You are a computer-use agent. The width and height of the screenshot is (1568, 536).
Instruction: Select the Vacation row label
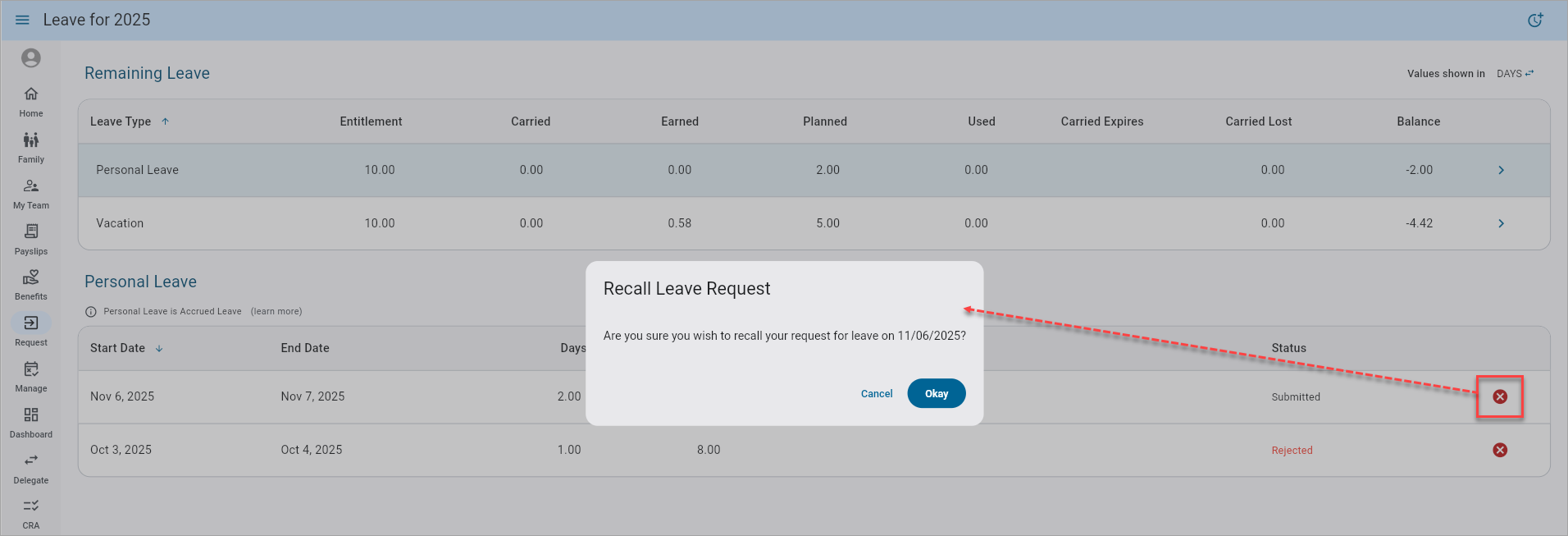tap(120, 223)
